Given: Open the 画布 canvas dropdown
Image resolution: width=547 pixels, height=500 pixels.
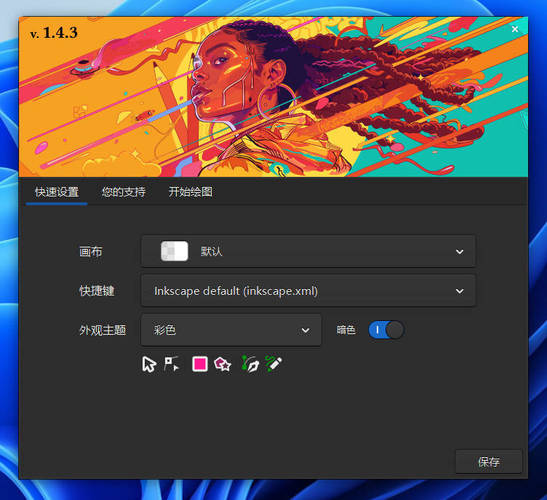Looking at the screenshot, I should click(x=308, y=251).
